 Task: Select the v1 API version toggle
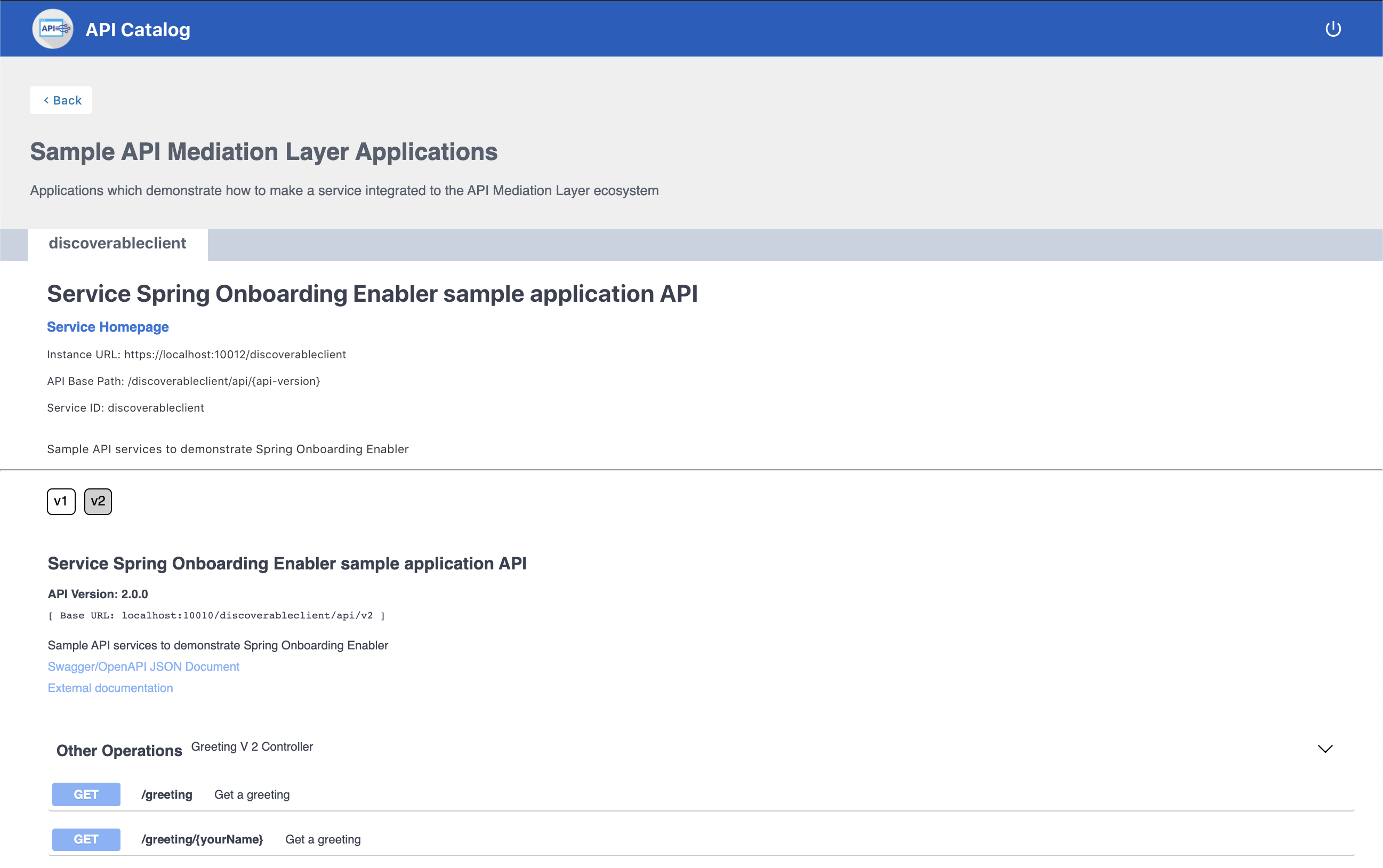[61, 501]
